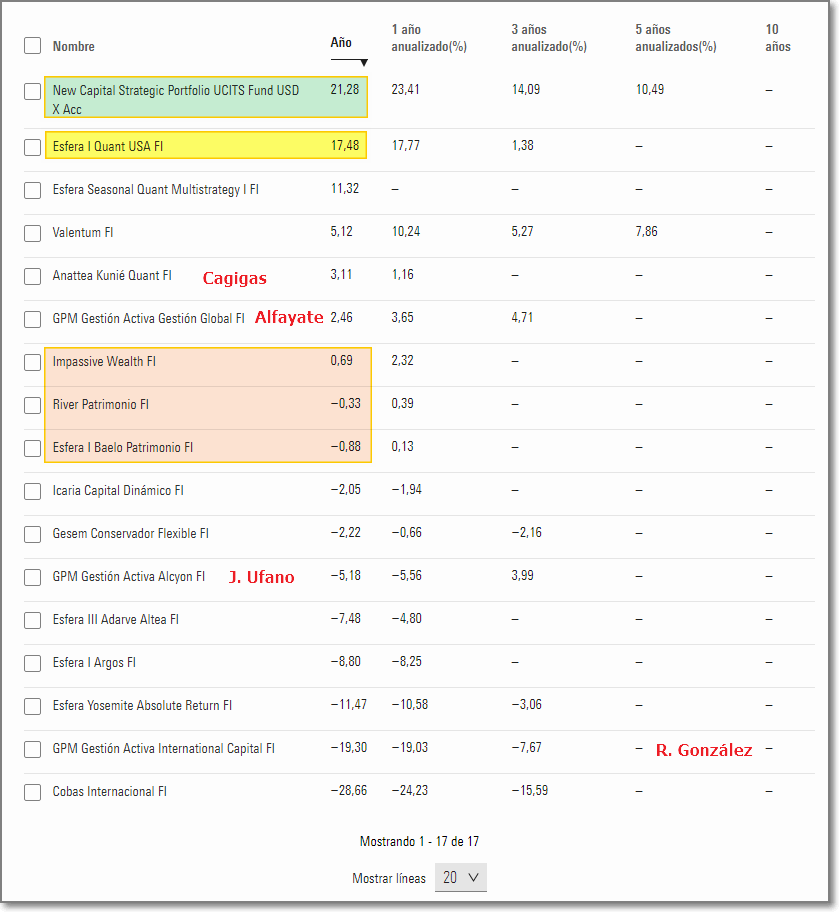Select the Esfera I Quant USA FI checkbox
The height and width of the screenshot is (912, 839).
[33, 147]
